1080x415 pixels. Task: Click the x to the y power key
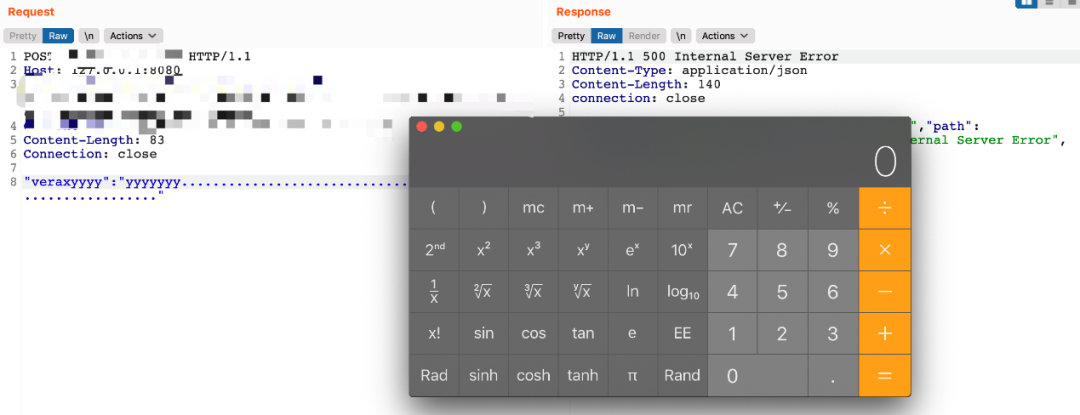[583, 251]
